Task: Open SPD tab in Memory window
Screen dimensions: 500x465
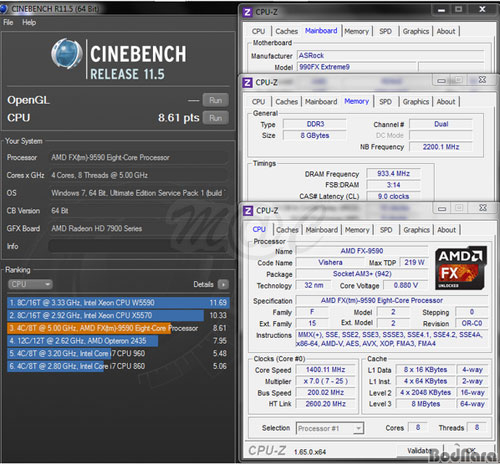Action: point(385,102)
